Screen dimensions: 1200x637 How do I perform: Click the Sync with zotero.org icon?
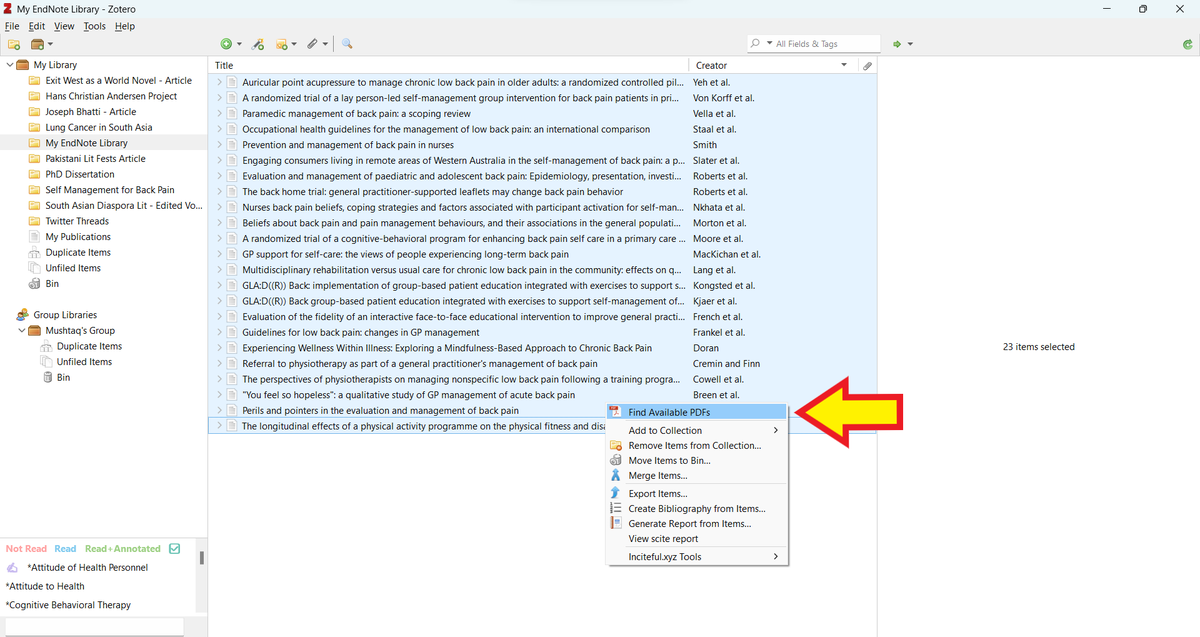point(1187,44)
